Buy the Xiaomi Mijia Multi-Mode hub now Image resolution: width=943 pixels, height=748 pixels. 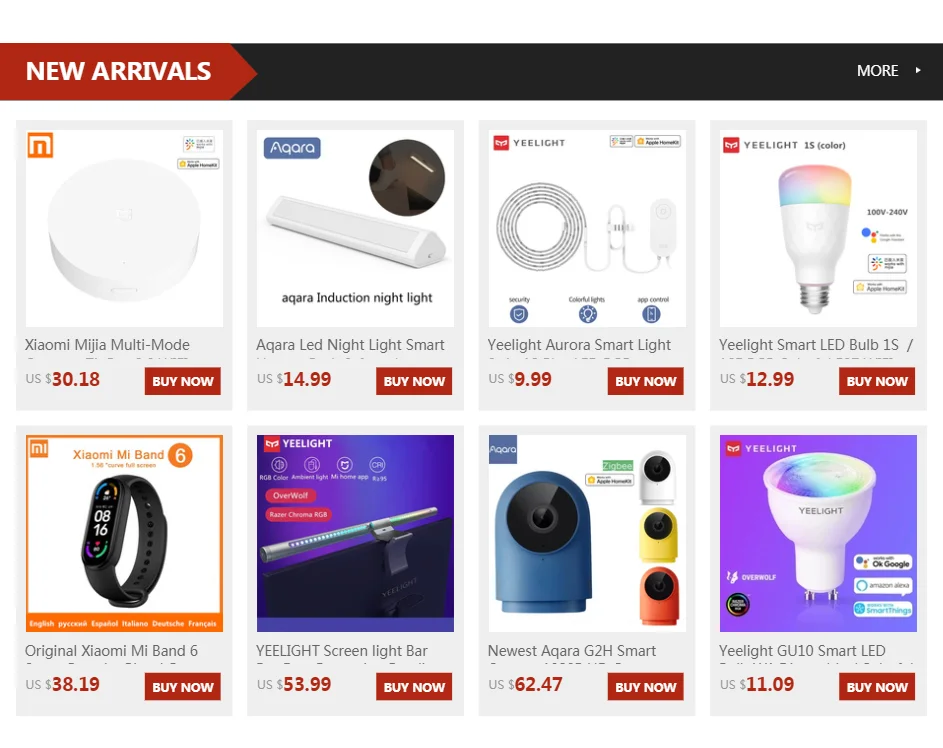tap(183, 381)
